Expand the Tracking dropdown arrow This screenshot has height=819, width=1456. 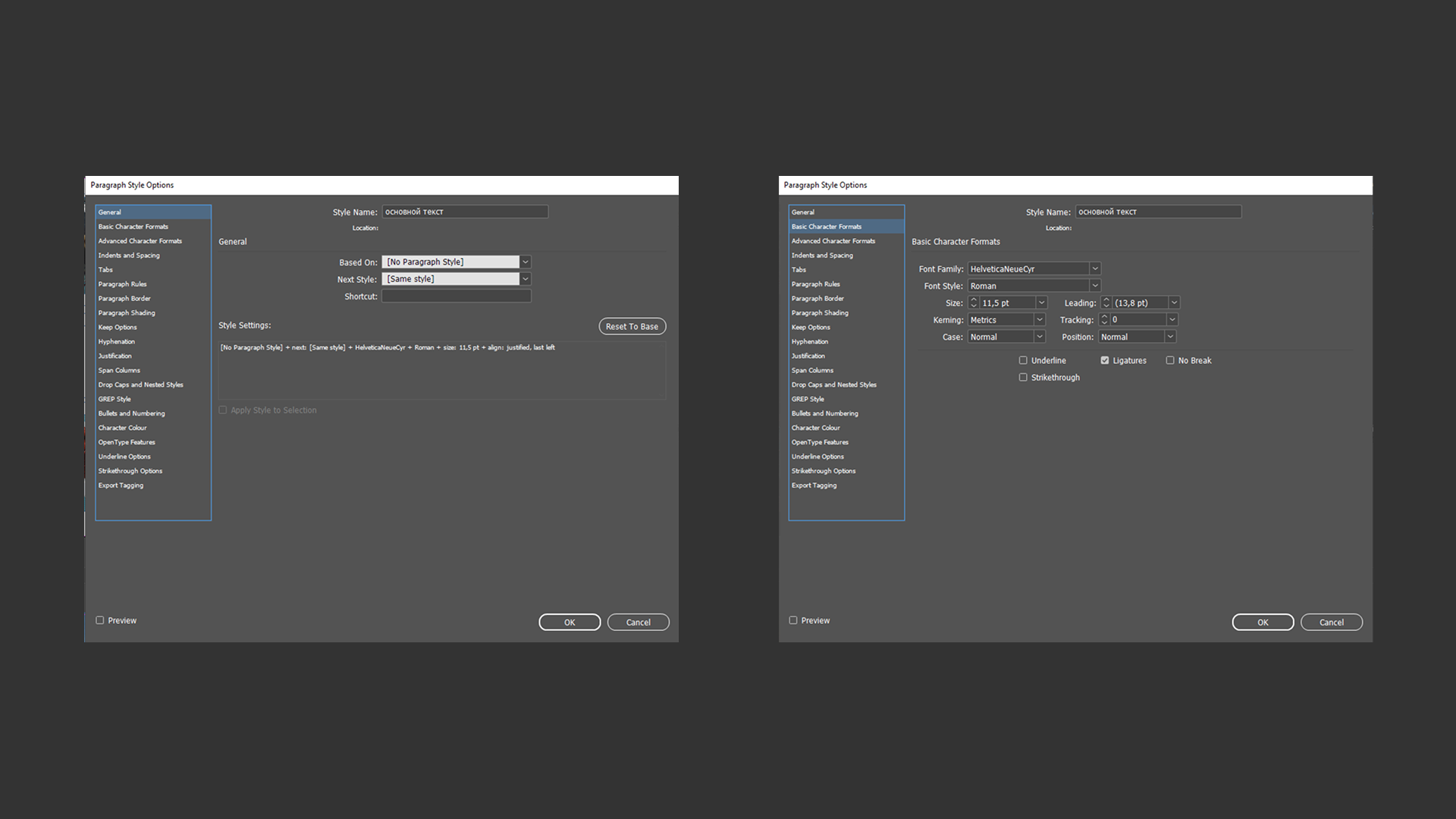coord(1172,320)
